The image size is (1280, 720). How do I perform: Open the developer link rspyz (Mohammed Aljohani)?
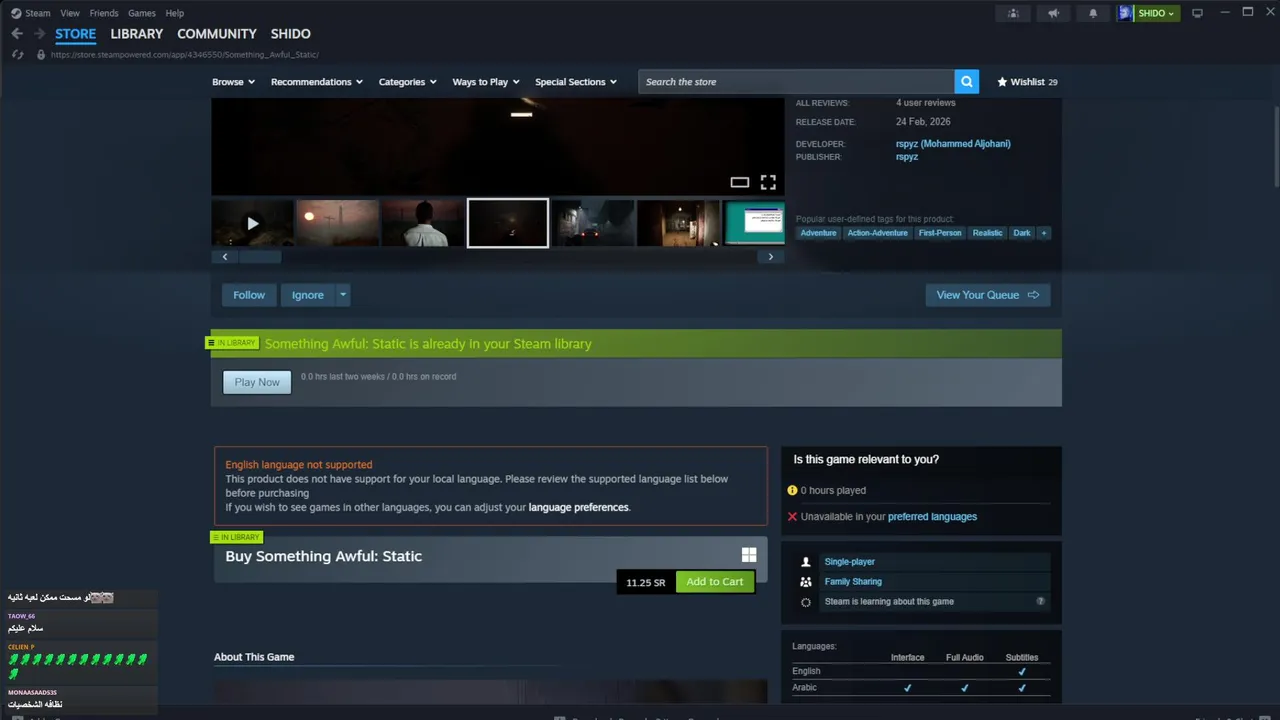953,144
